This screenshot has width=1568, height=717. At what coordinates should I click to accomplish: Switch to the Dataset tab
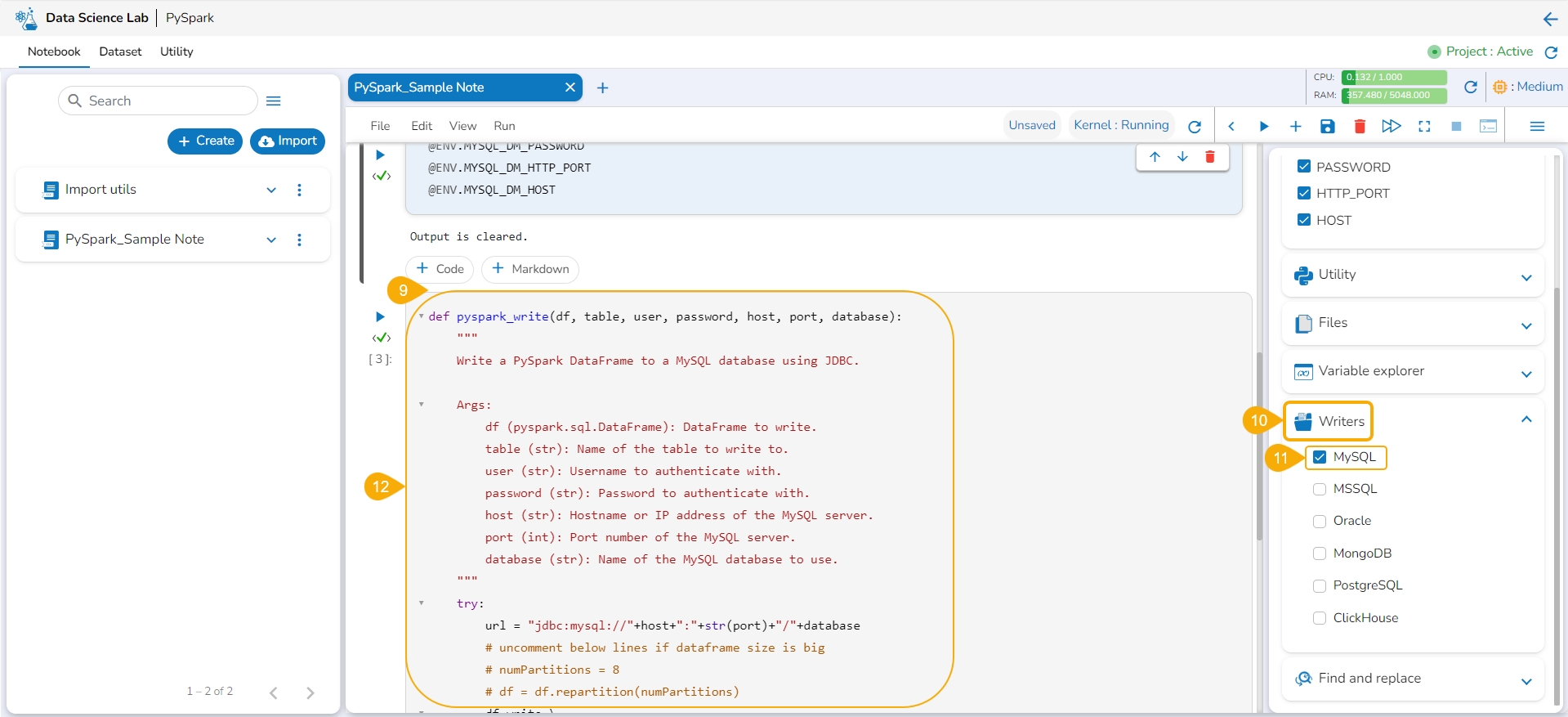click(x=120, y=52)
